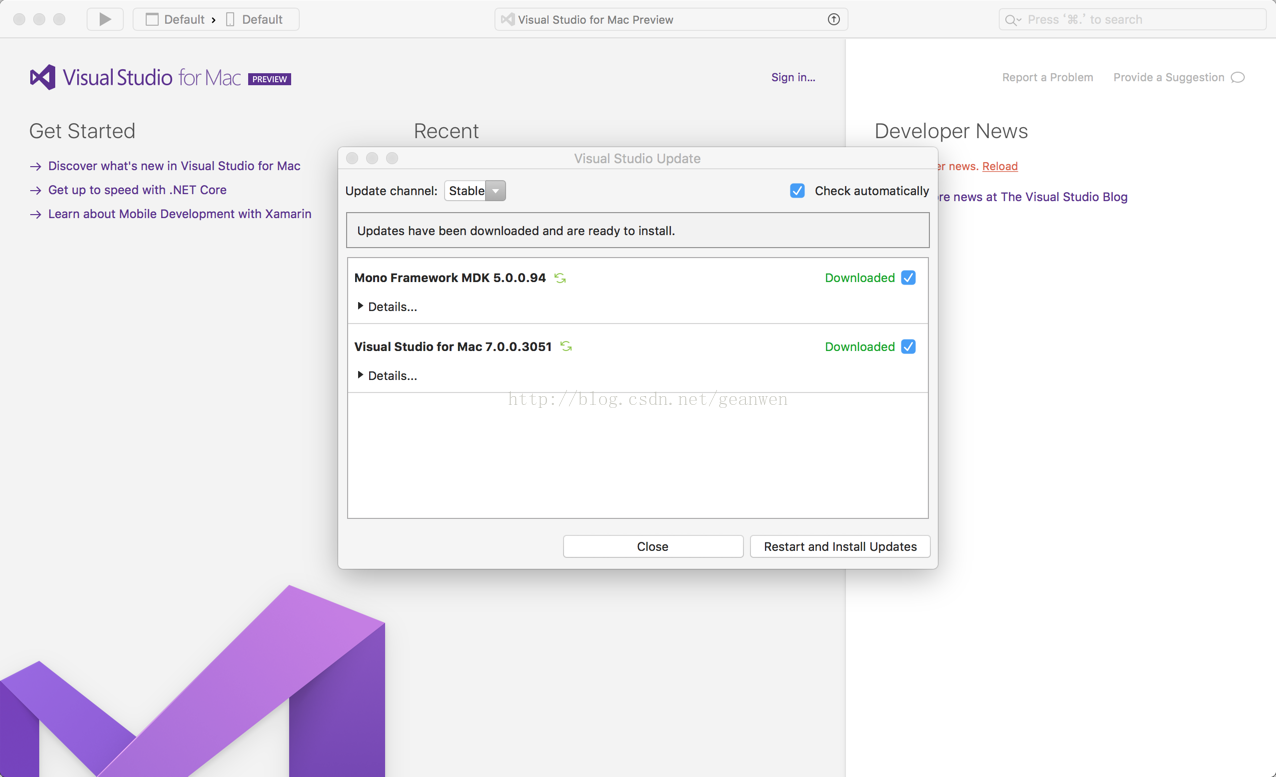Click the PREVIEW badge next to logo
The height and width of the screenshot is (777, 1276).
[269, 79]
